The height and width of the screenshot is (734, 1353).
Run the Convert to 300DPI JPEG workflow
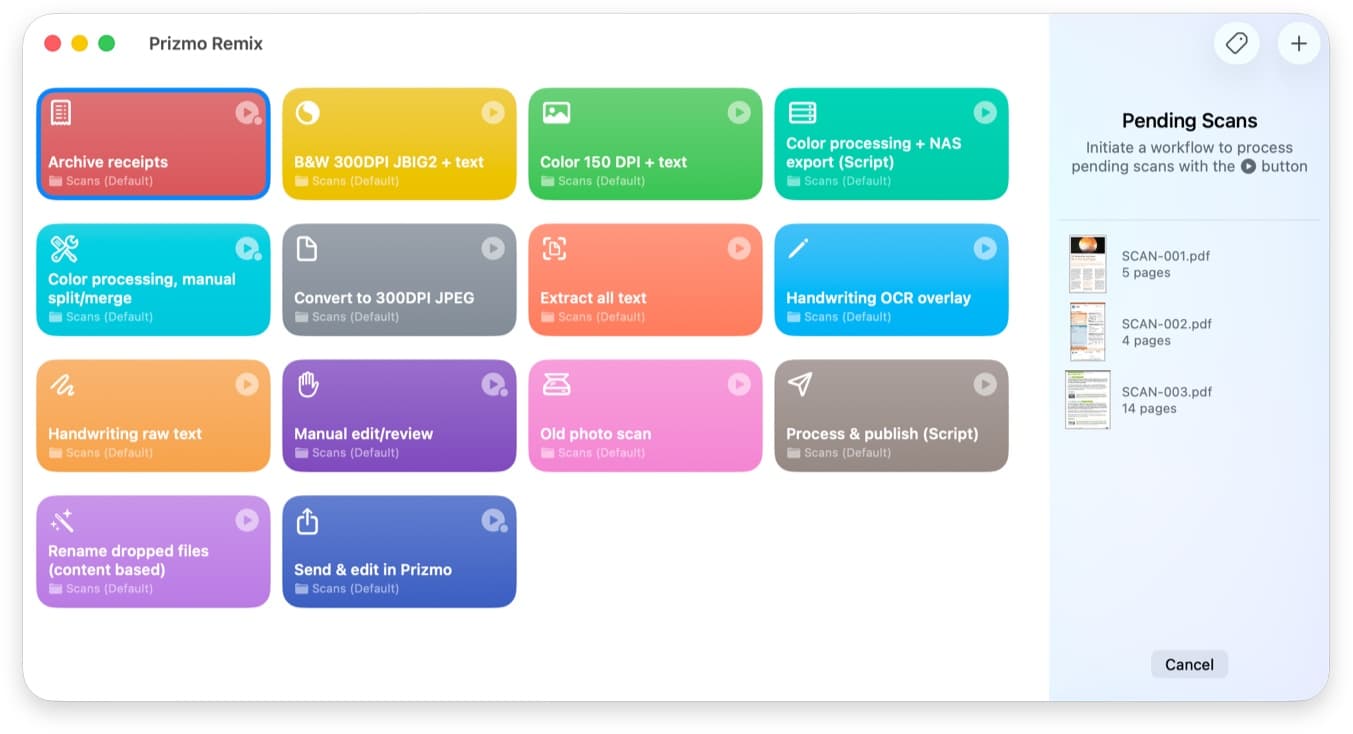[x=492, y=248]
